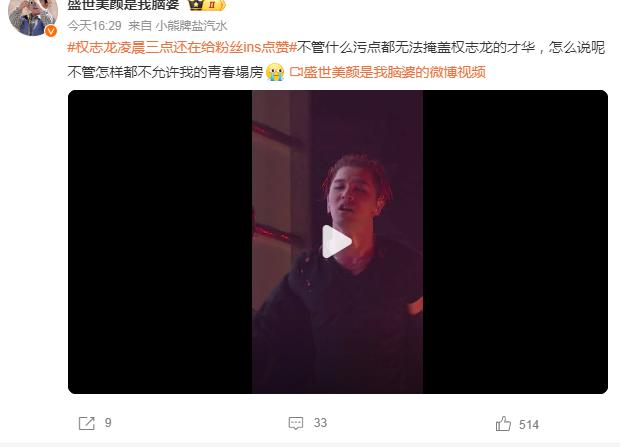Viewport: 620px width, 447px height.
Task: Click the video frame showing the singer
Action: pos(337,241)
